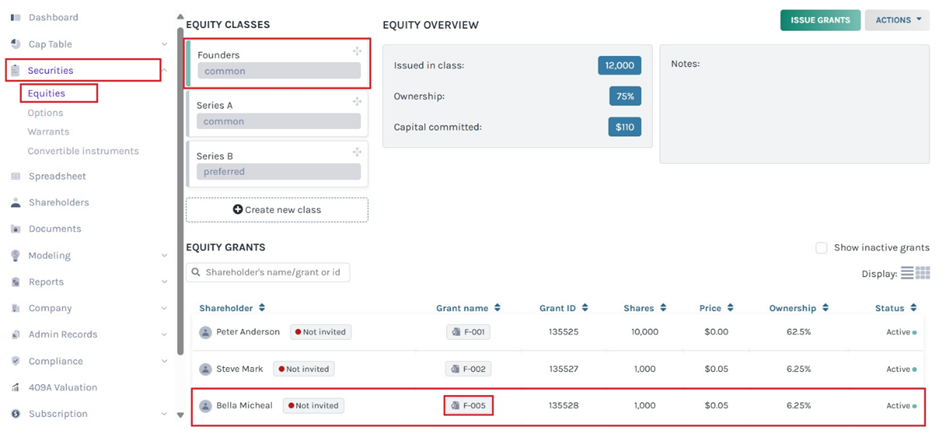Open grant F-002
This screenshot has width=939, height=434.
(x=468, y=369)
